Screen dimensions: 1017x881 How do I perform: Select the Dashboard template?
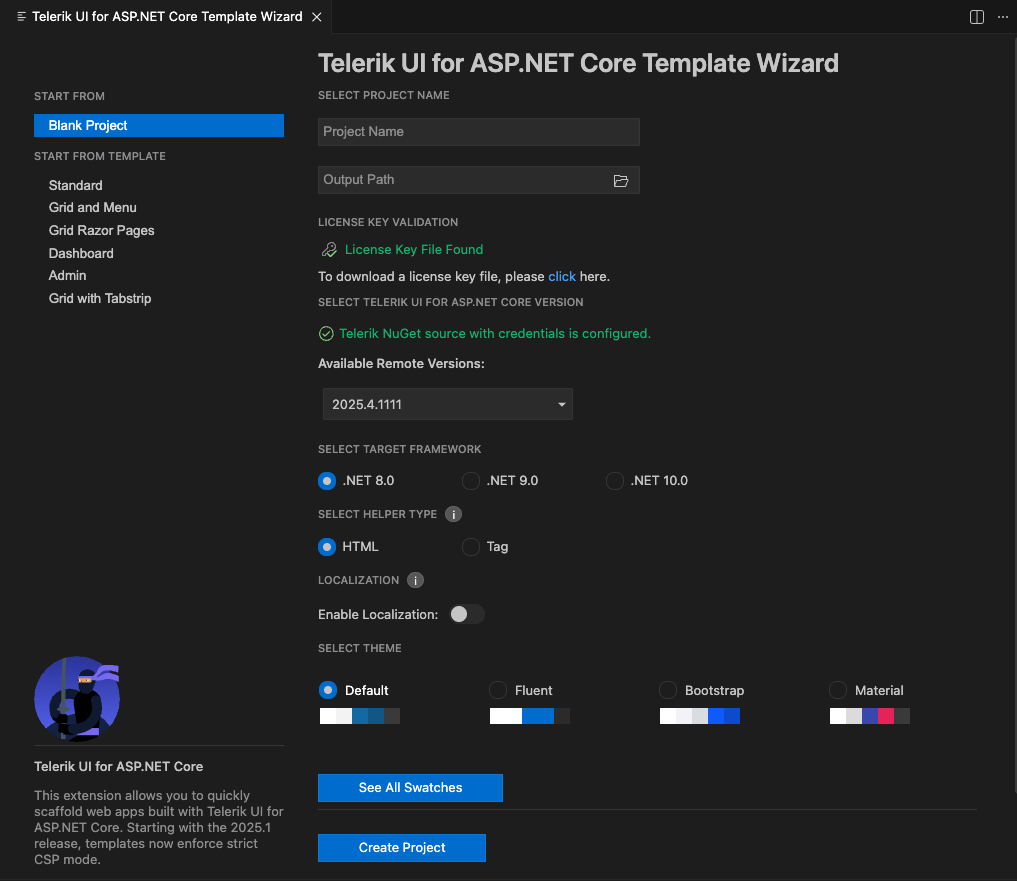[x=81, y=253]
